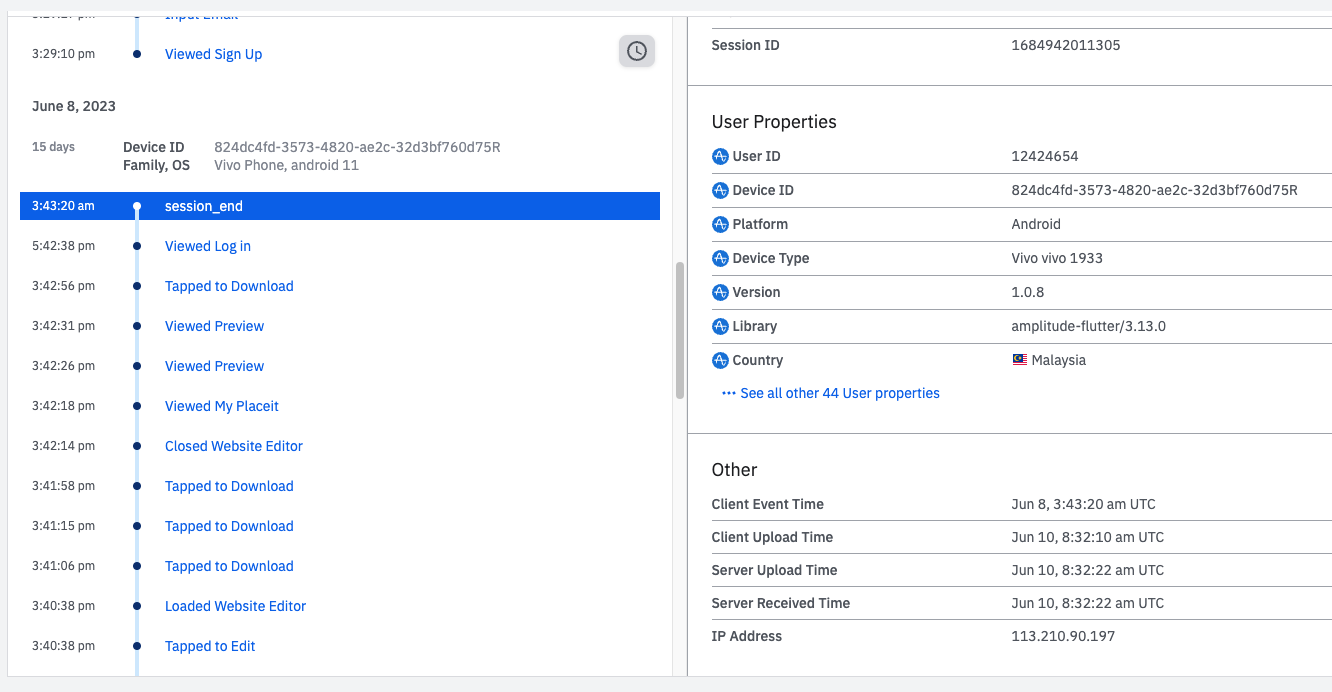
Task: Select the Closed Website Editor event
Action: click(x=234, y=446)
